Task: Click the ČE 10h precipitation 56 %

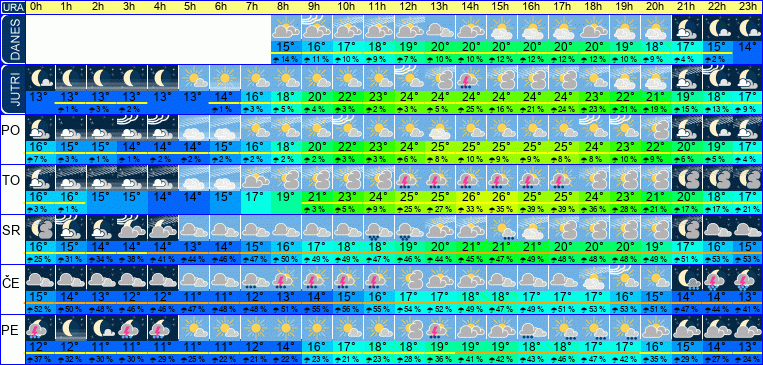Action: click(347, 309)
